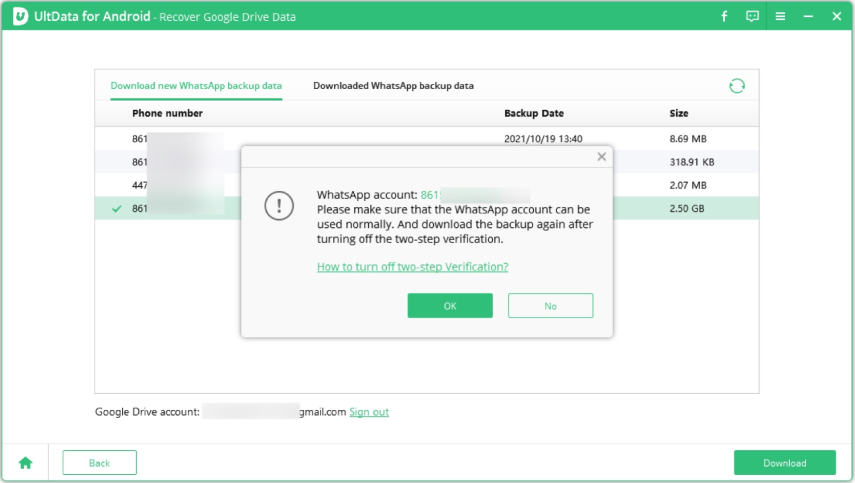Click the 2021/10/19 13:40 backup date
This screenshot has height=483, width=855.
pyautogui.click(x=543, y=138)
